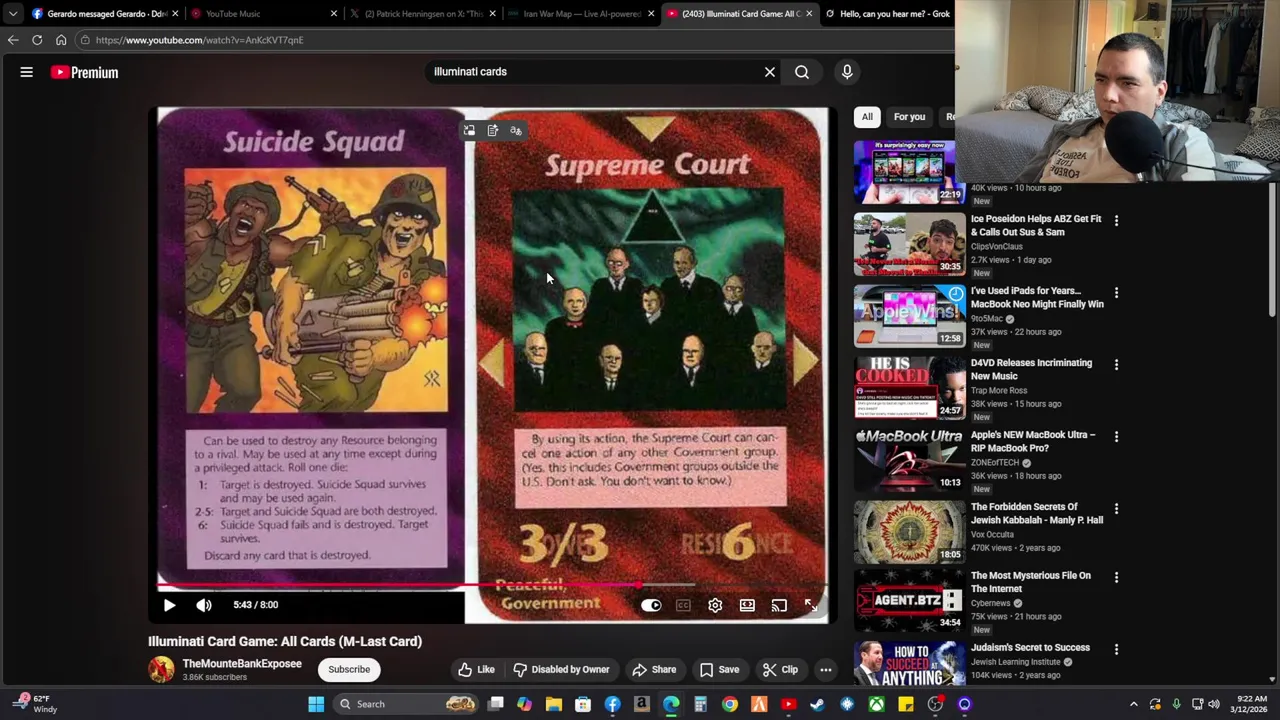Open the Apple Wins iPad video thumbnail
Image resolution: width=1280 pixels, height=720 pixels.
pos(909,316)
